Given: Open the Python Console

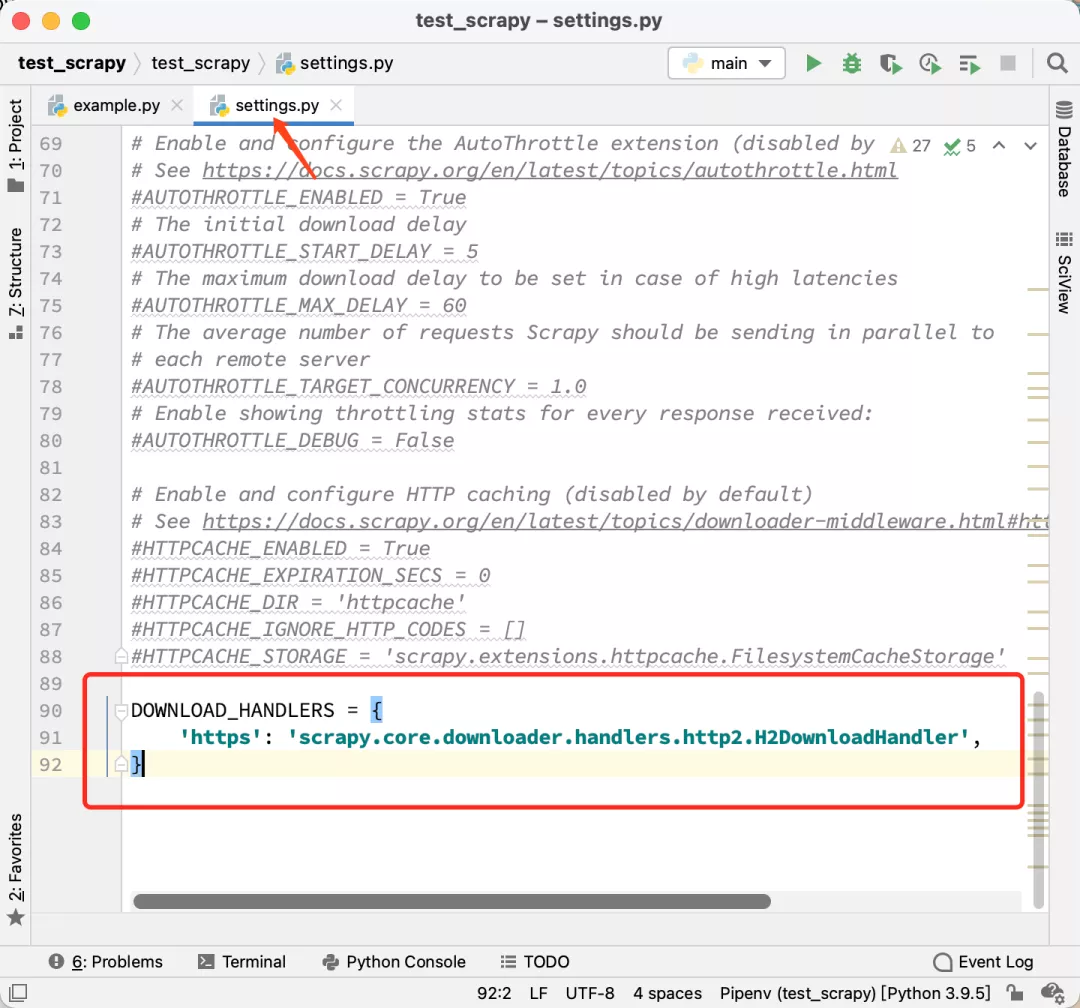Looking at the screenshot, I should [x=394, y=962].
